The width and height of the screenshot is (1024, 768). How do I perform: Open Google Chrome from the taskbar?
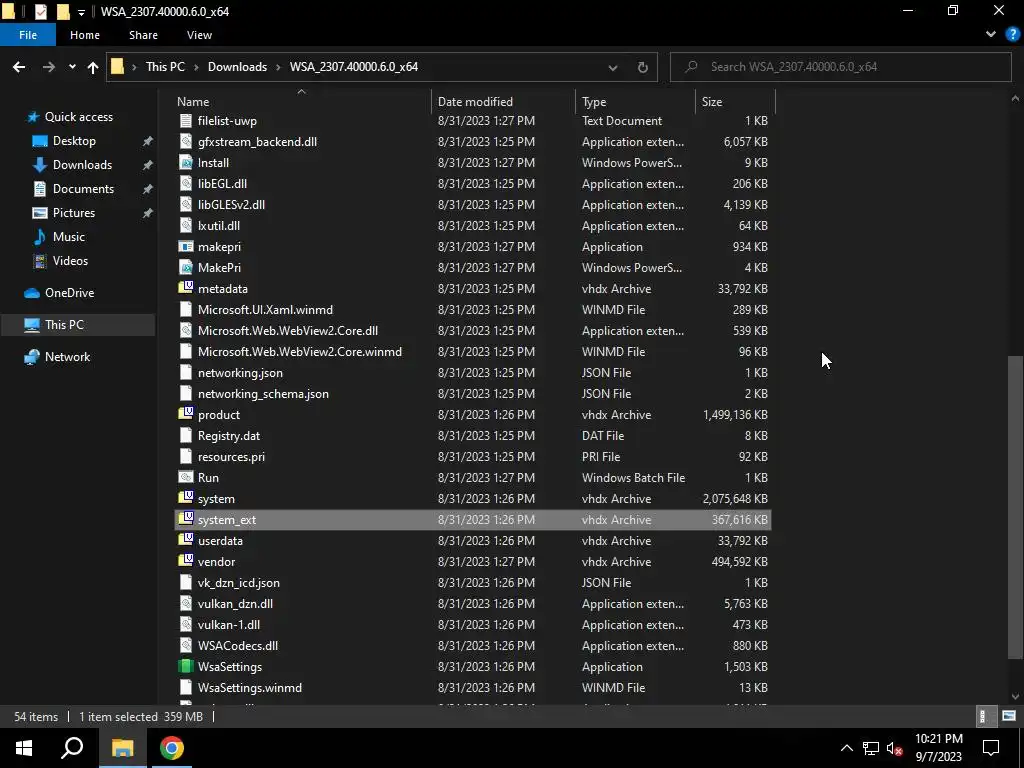pos(172,748)
